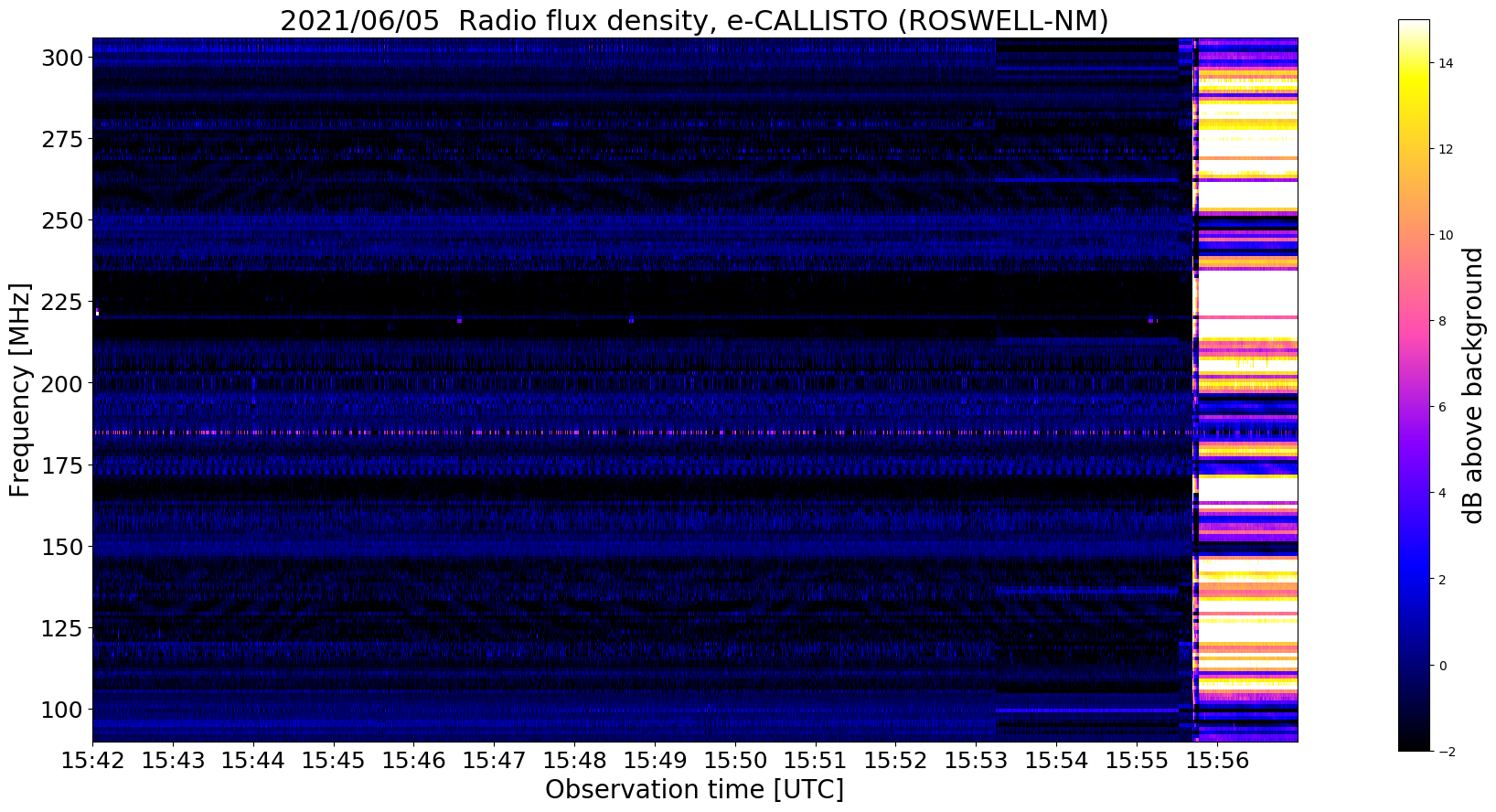Viewport: 1496px width, 812px height.
Task: Click the colorbar tick label 2
Action: tap(1443, 580)
